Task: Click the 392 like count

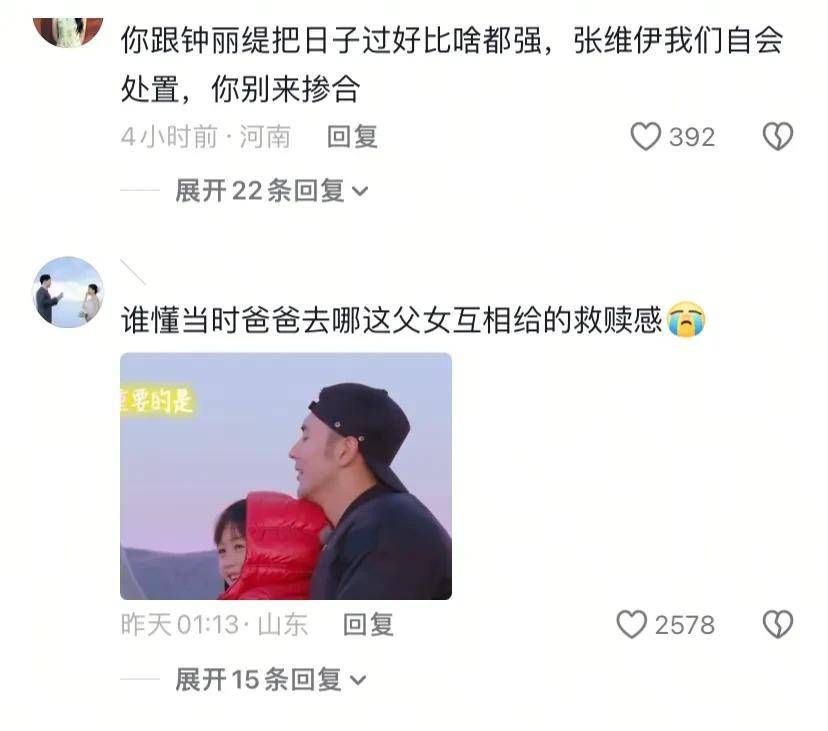Action: (692, 137)
